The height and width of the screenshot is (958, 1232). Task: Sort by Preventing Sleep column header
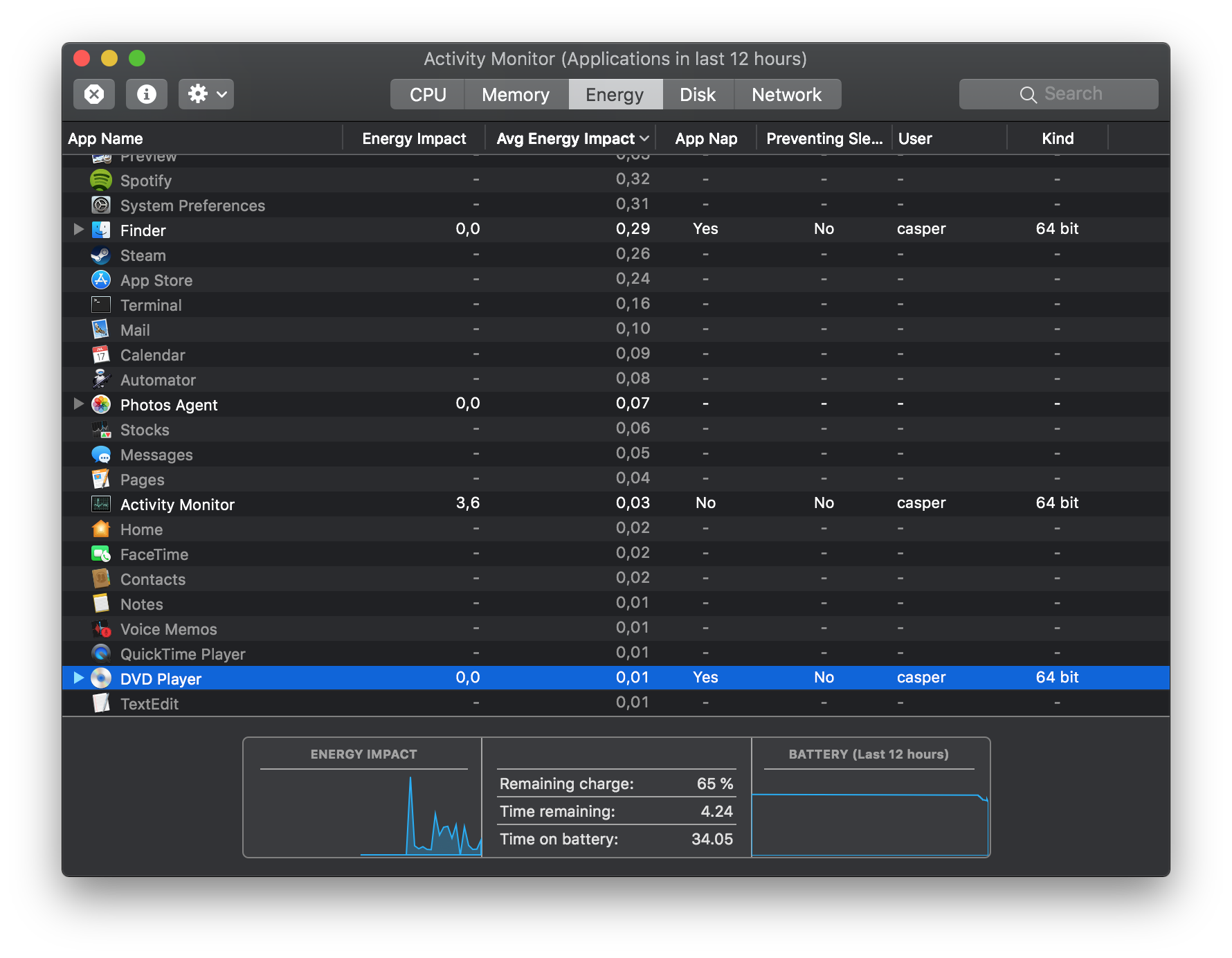pos(824,138)
